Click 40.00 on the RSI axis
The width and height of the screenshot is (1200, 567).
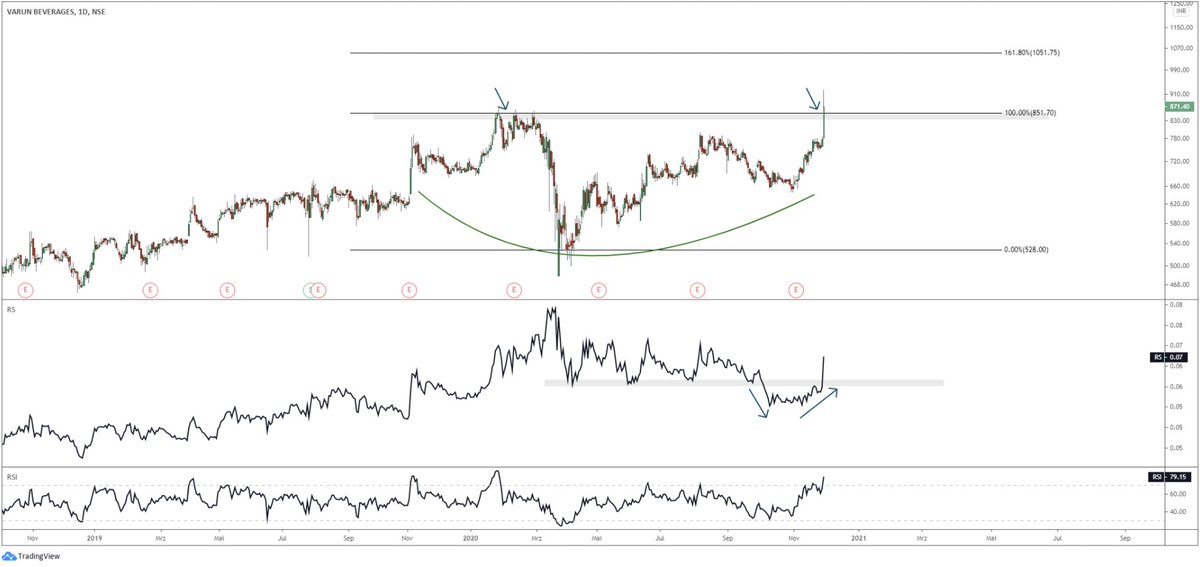(x=1176, y=511)
